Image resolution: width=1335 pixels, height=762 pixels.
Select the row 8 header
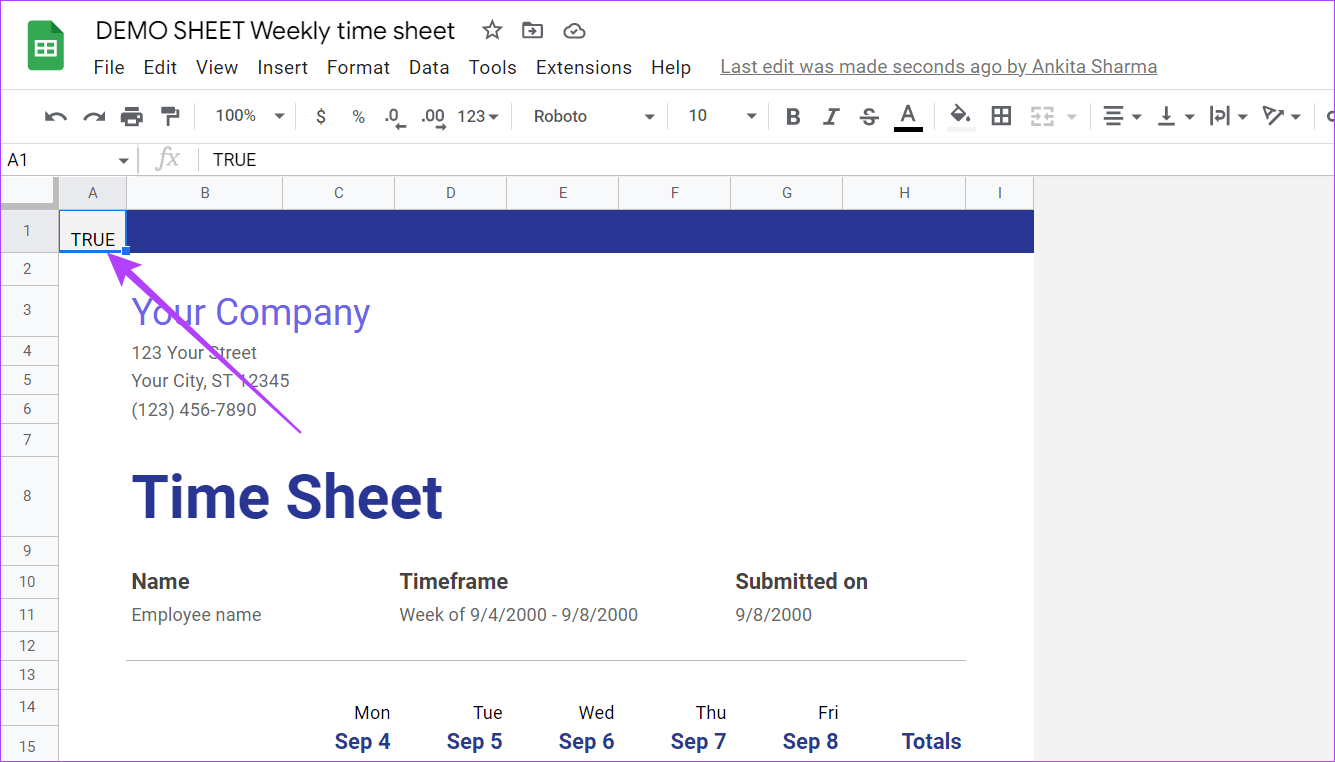29,496
